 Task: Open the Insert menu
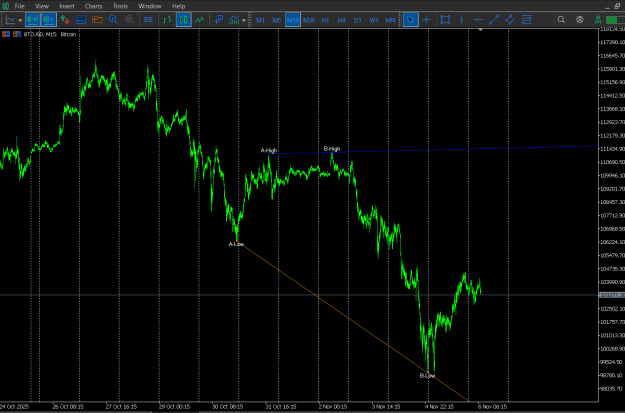[67, 6]
